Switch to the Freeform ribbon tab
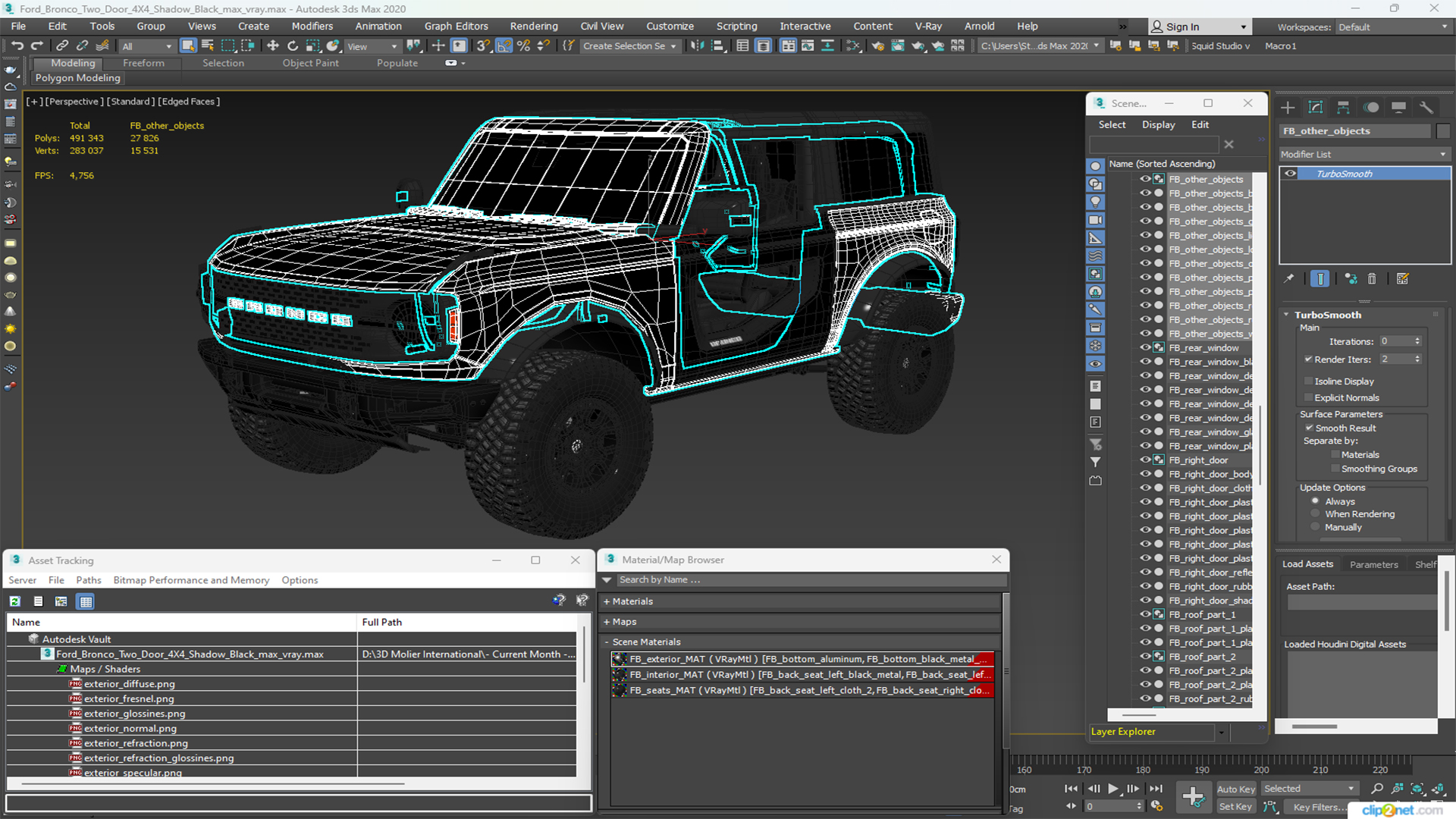 point(143,63)
